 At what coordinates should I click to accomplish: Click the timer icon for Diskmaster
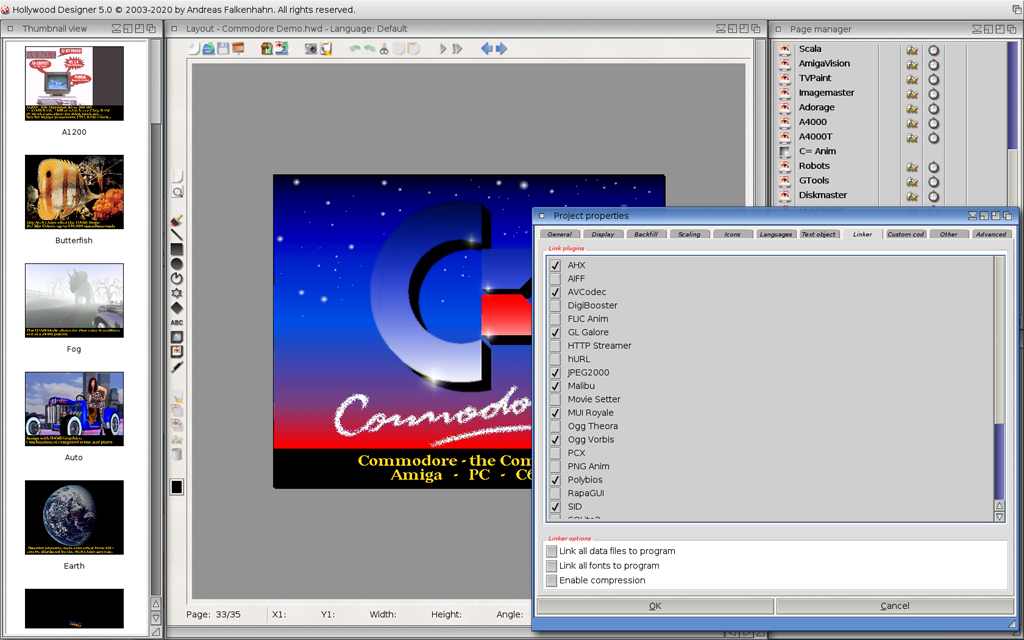[x=934, y=196]
